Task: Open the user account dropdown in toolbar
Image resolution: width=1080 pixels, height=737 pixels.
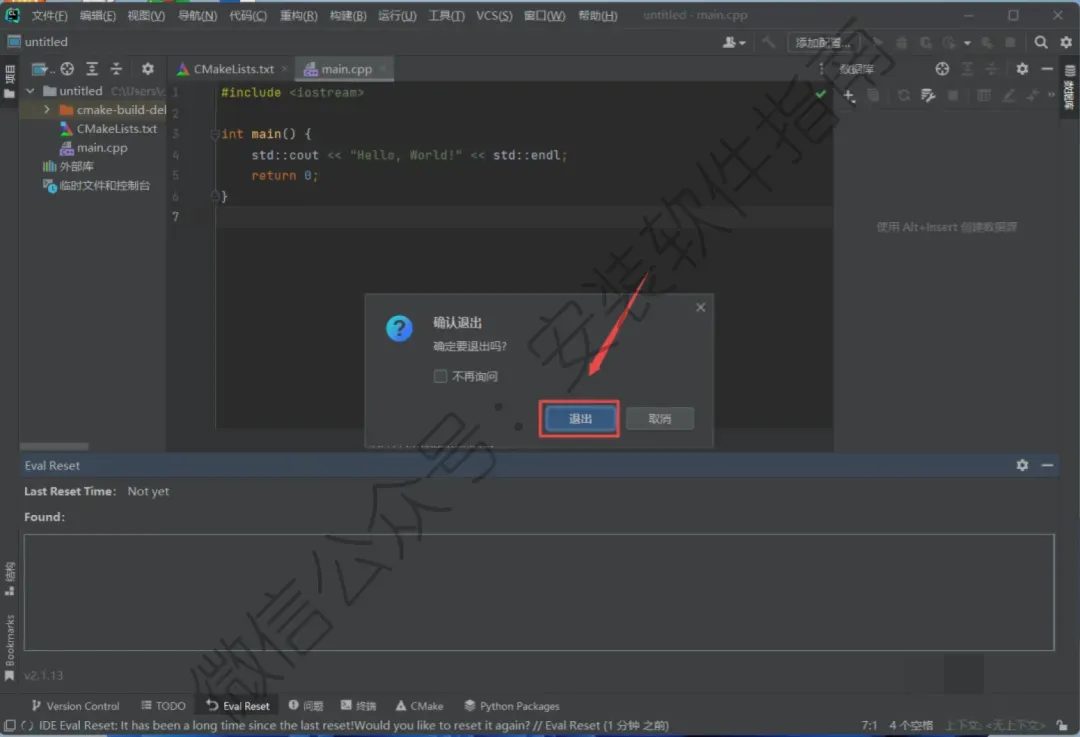Action: [x=734, y=43]
